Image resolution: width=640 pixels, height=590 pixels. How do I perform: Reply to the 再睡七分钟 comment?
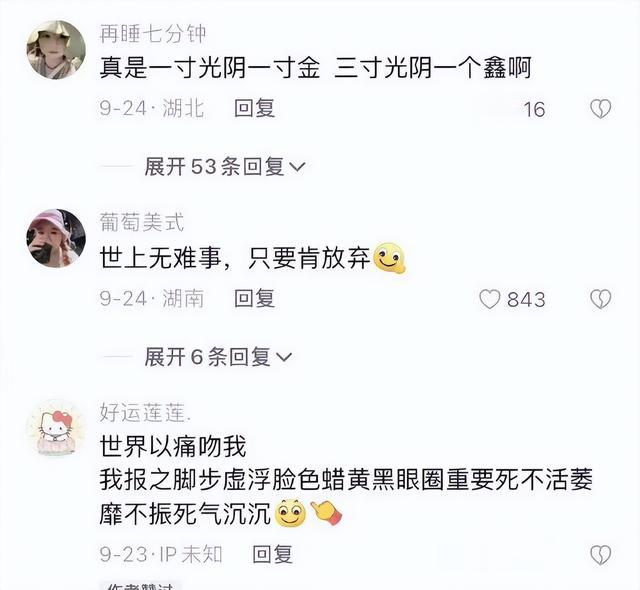click(x=254, y=109)
